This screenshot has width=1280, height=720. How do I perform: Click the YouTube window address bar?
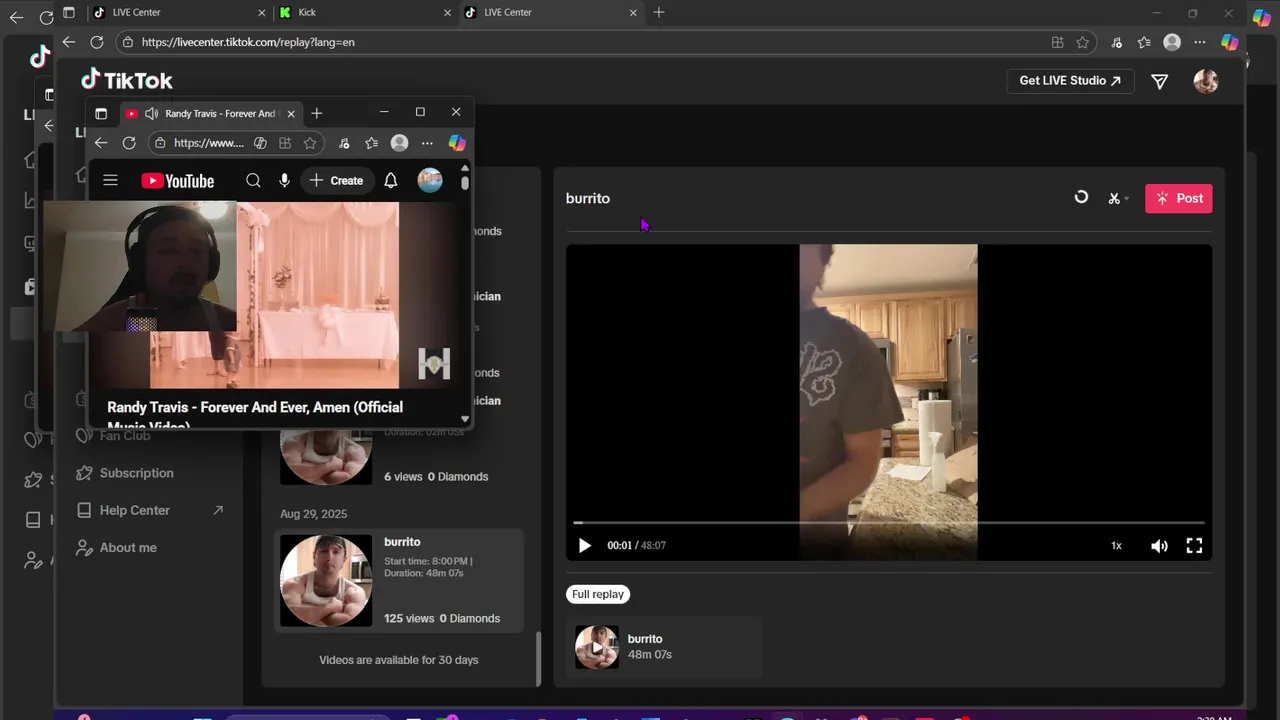[x=208, y=143]
